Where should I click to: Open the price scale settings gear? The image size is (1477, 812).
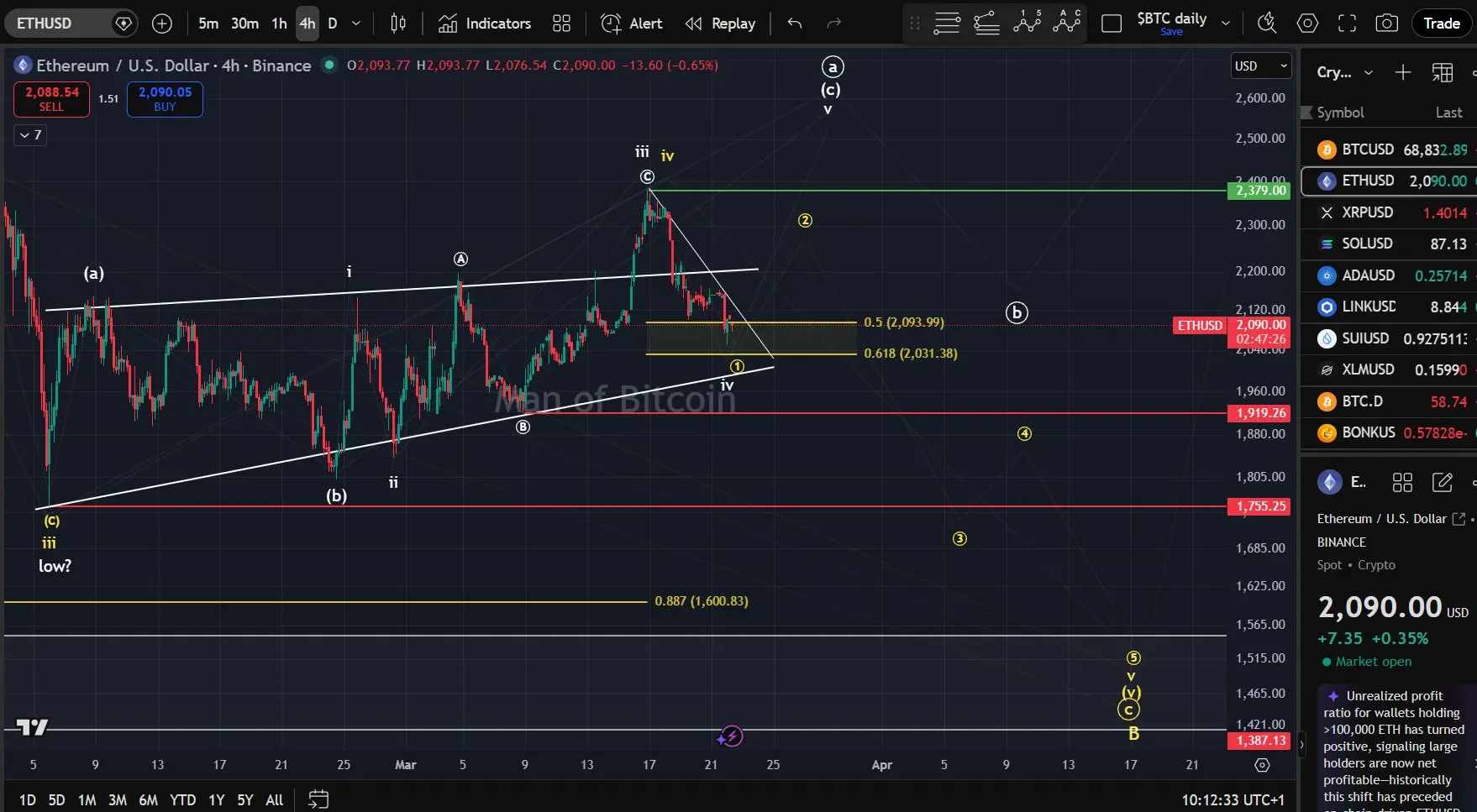(x=1262, y=765)
